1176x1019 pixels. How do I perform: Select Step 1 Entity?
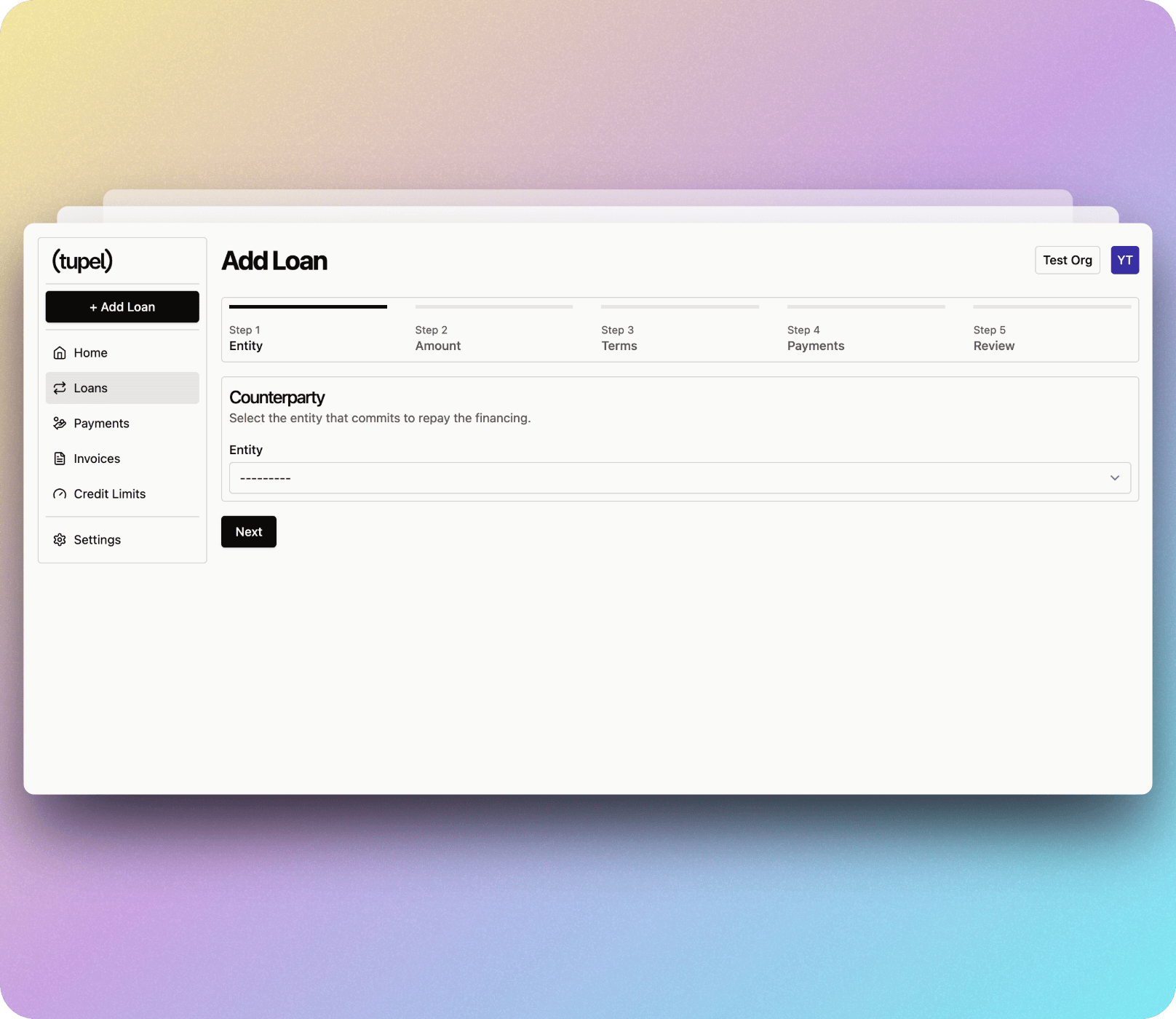coord(246,338)
